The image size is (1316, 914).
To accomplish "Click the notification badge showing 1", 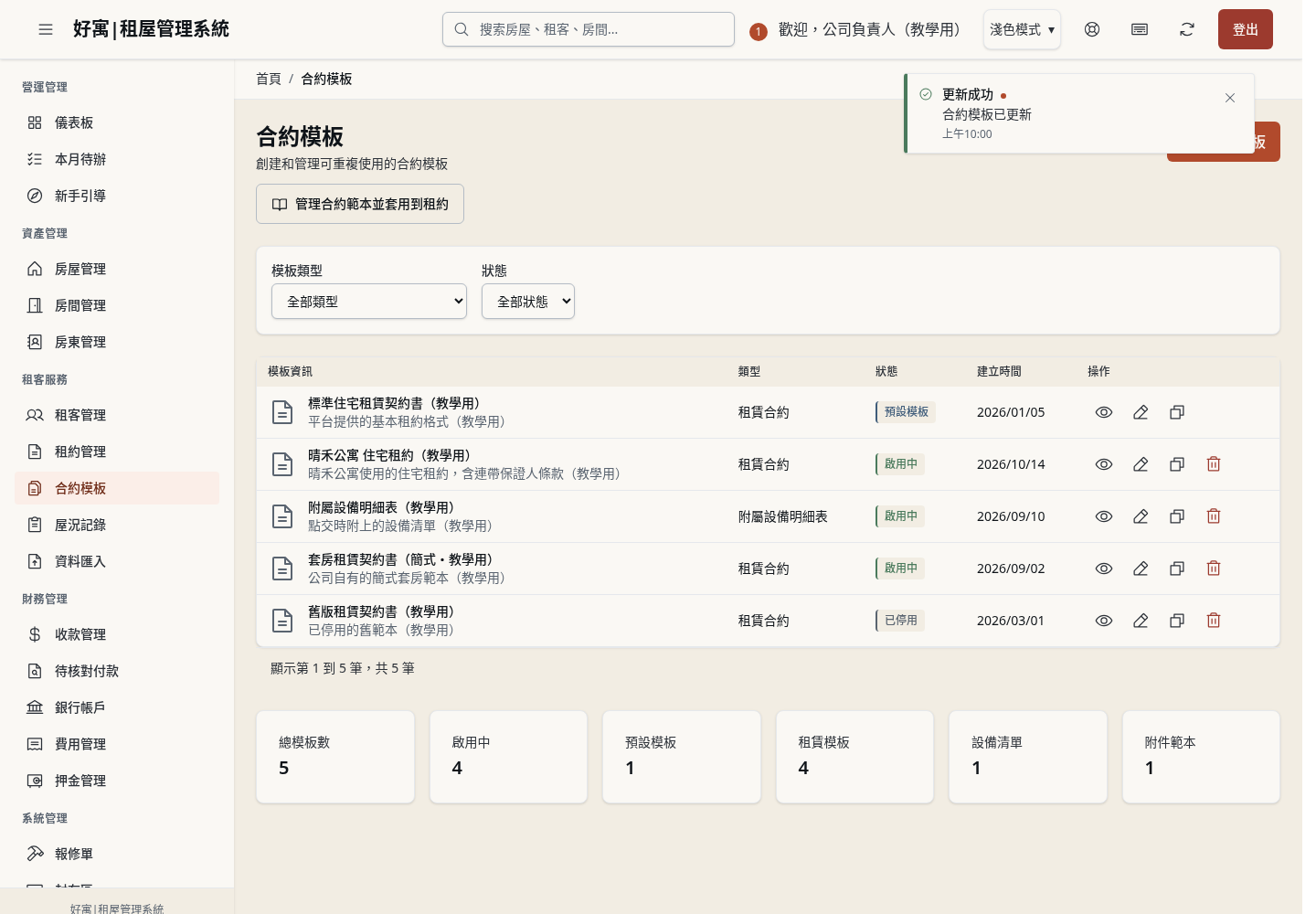I will (758, 32).
